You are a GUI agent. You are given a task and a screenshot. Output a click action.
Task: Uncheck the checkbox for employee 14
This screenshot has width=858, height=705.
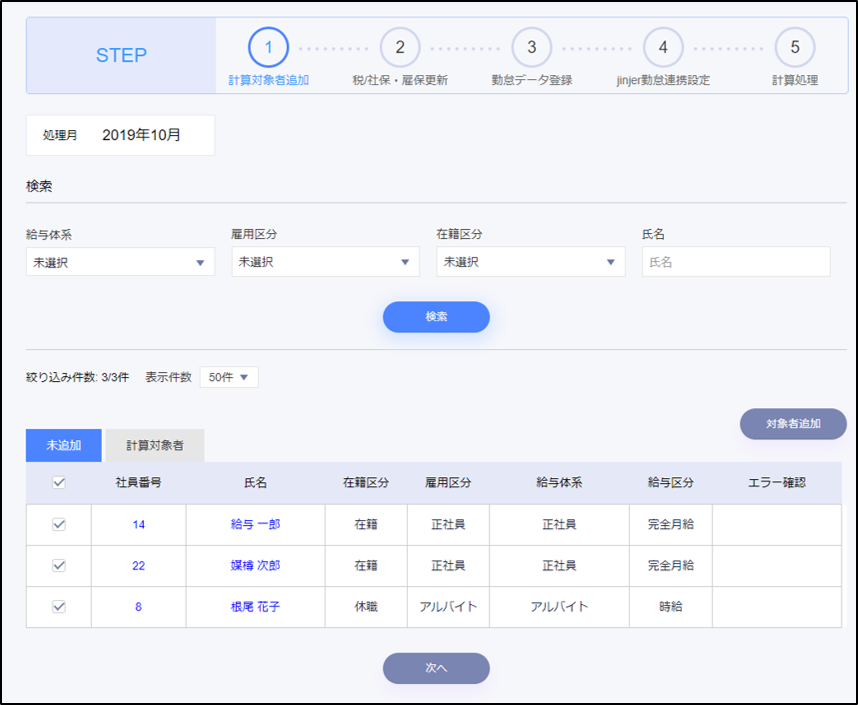[x=59, y=525]
